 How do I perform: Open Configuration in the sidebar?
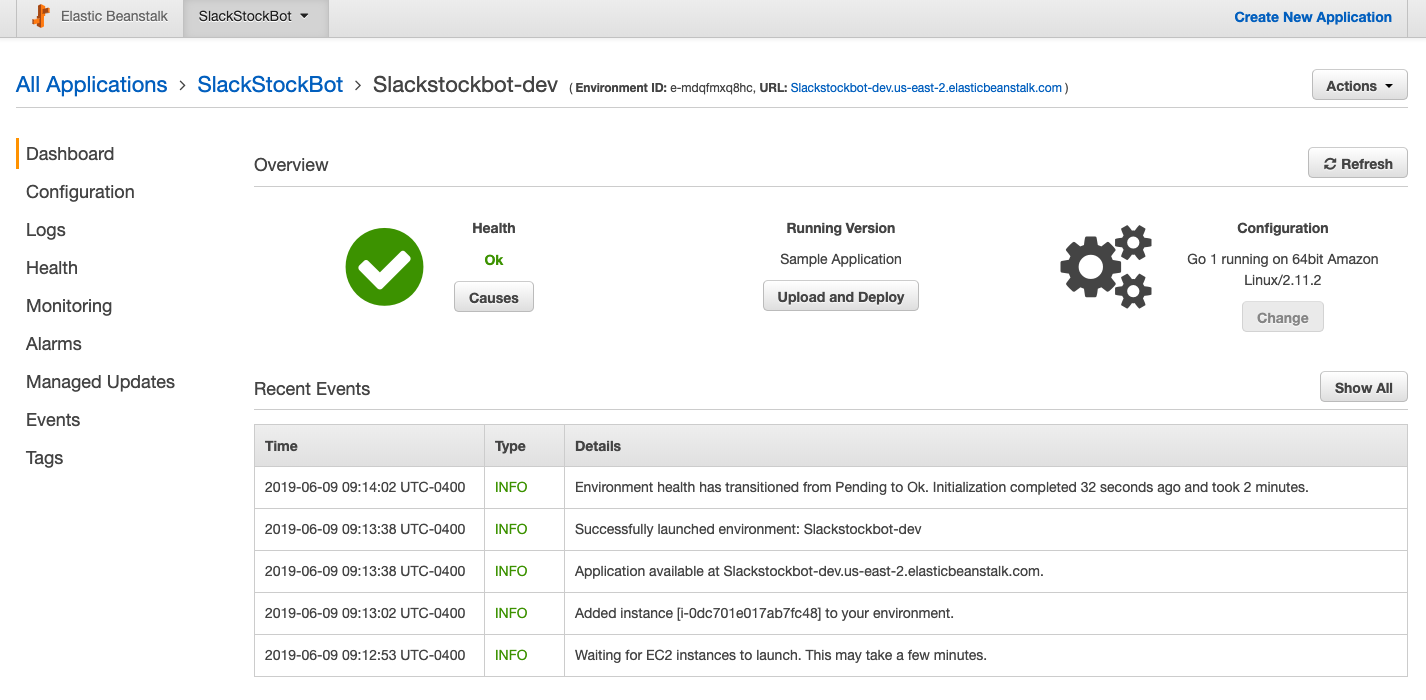click(80, 192)
